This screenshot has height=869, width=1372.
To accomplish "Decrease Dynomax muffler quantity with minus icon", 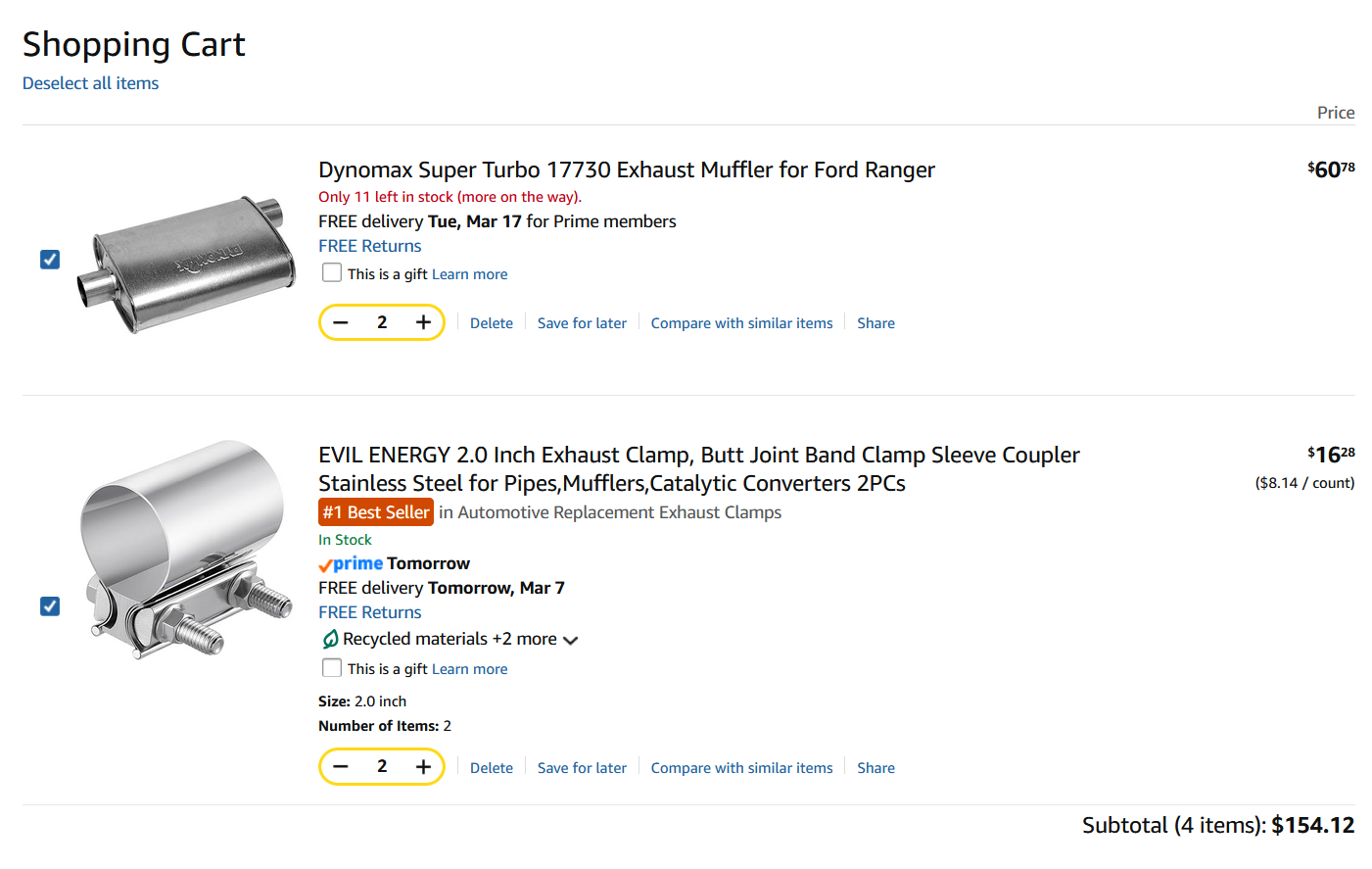I will (341, 322).
